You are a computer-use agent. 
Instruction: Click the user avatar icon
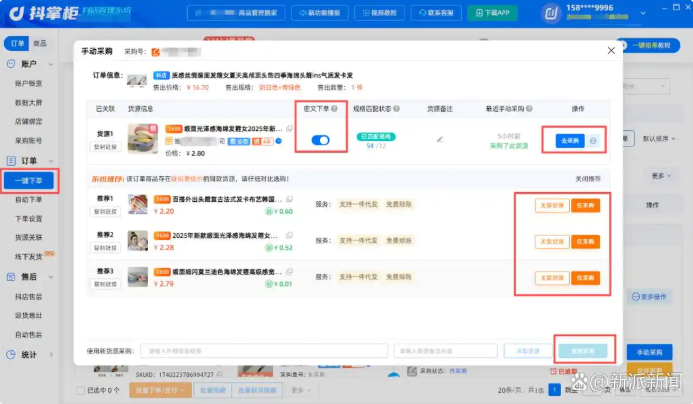pos(551,13)
